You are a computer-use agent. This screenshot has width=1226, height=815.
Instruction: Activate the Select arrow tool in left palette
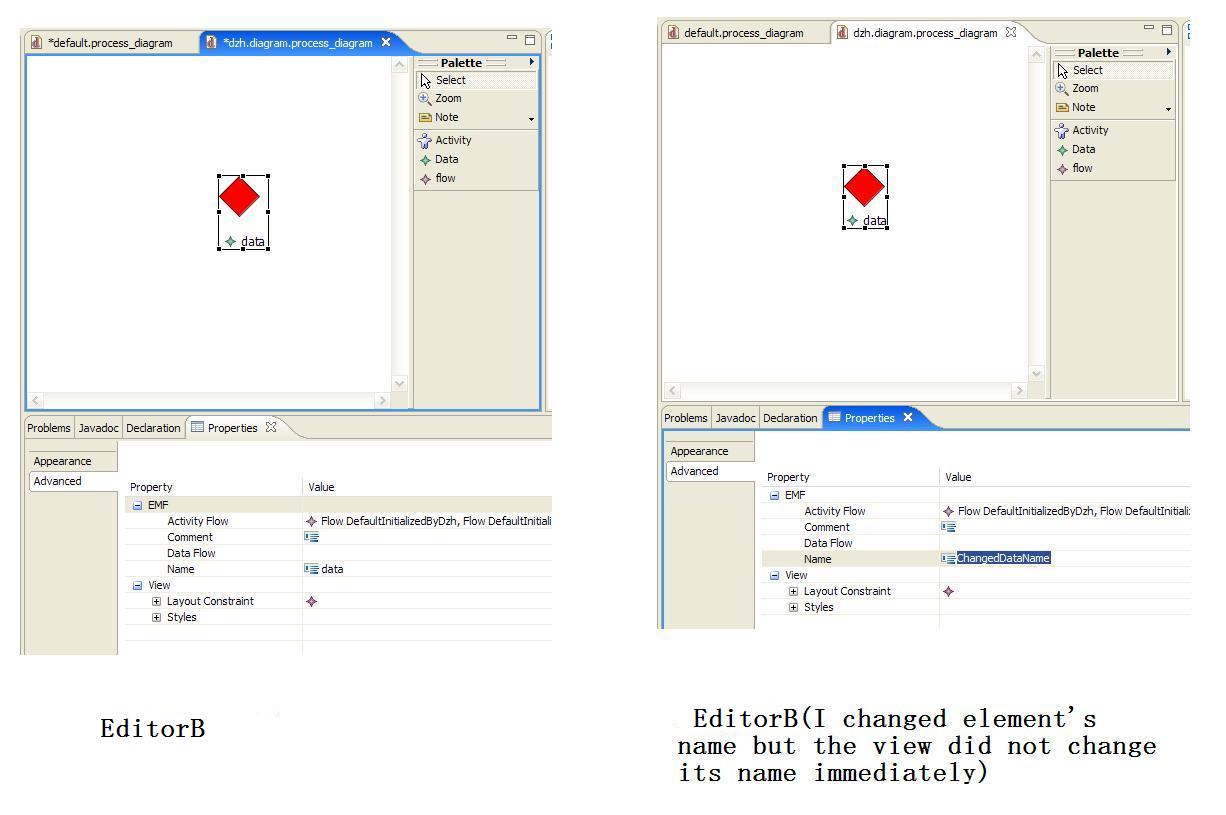476,80
